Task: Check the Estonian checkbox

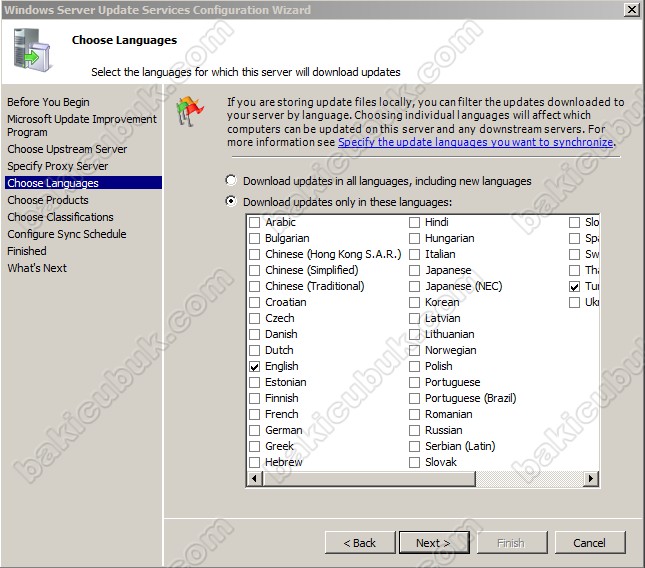Action: [x=255, y=383]
